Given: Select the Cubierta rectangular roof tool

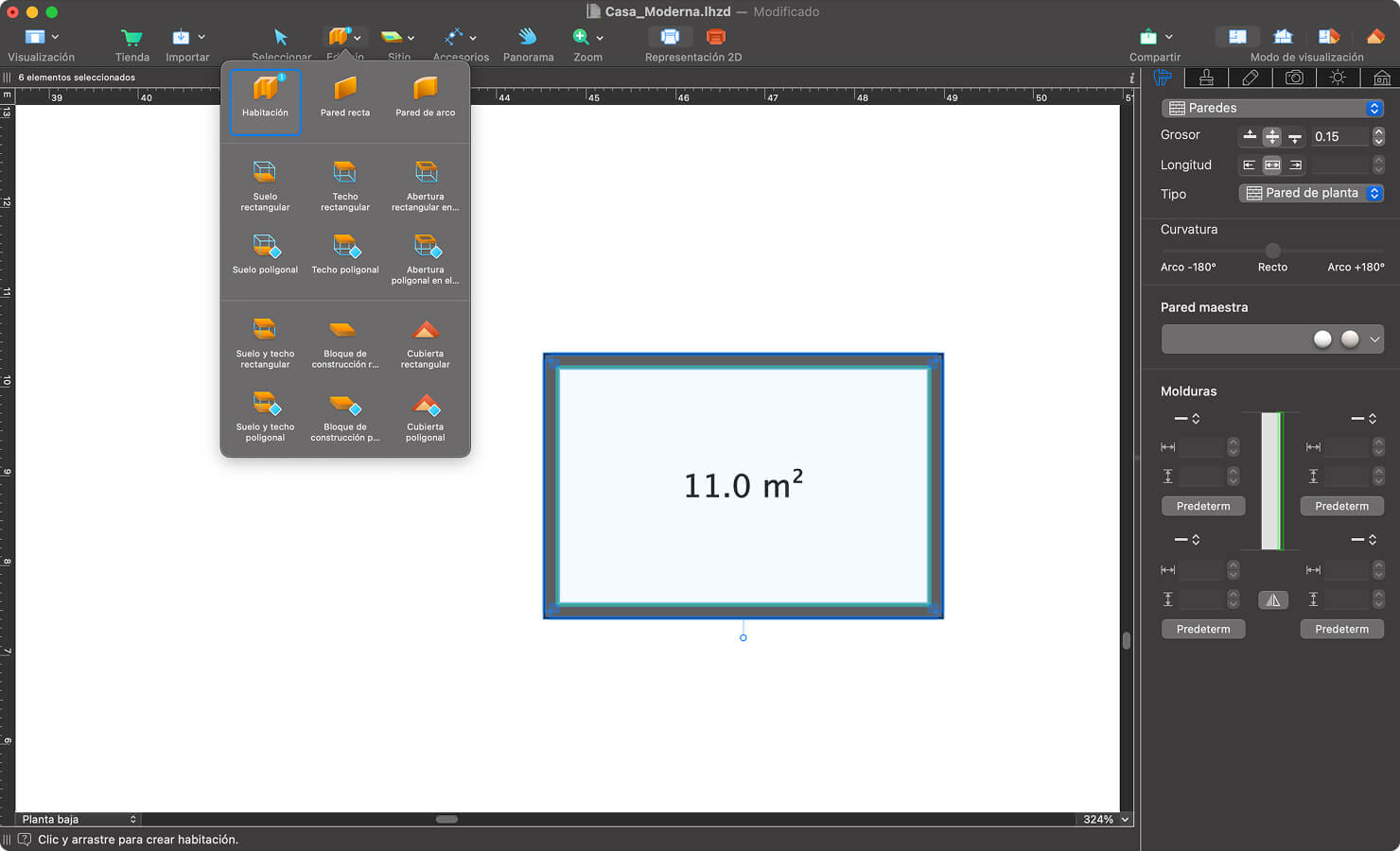Looking at the screenshot, I should pos(426,343).
